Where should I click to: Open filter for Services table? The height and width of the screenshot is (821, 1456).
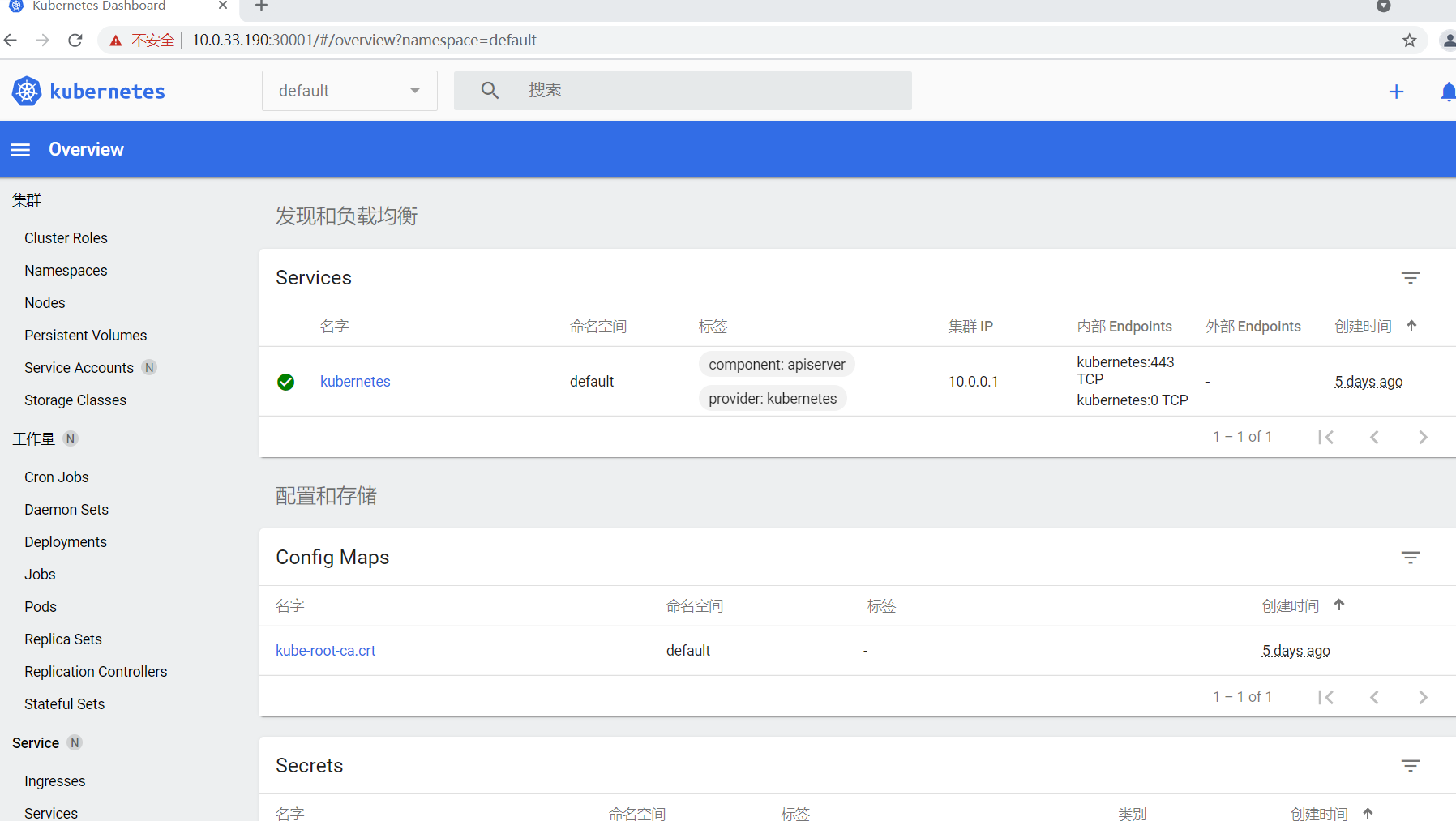point(1411,278)
